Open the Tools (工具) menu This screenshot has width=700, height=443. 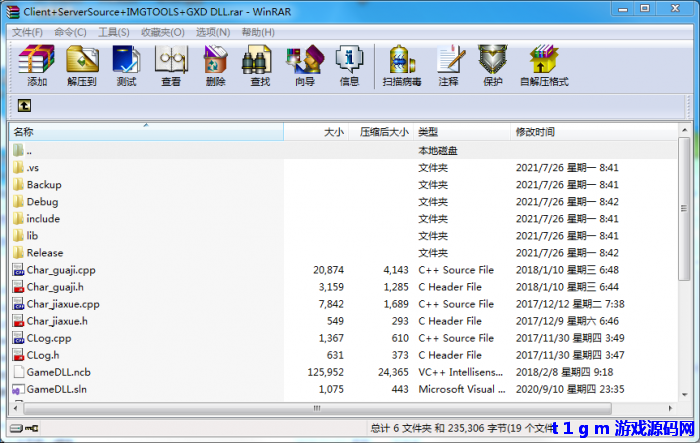point(114,33)
